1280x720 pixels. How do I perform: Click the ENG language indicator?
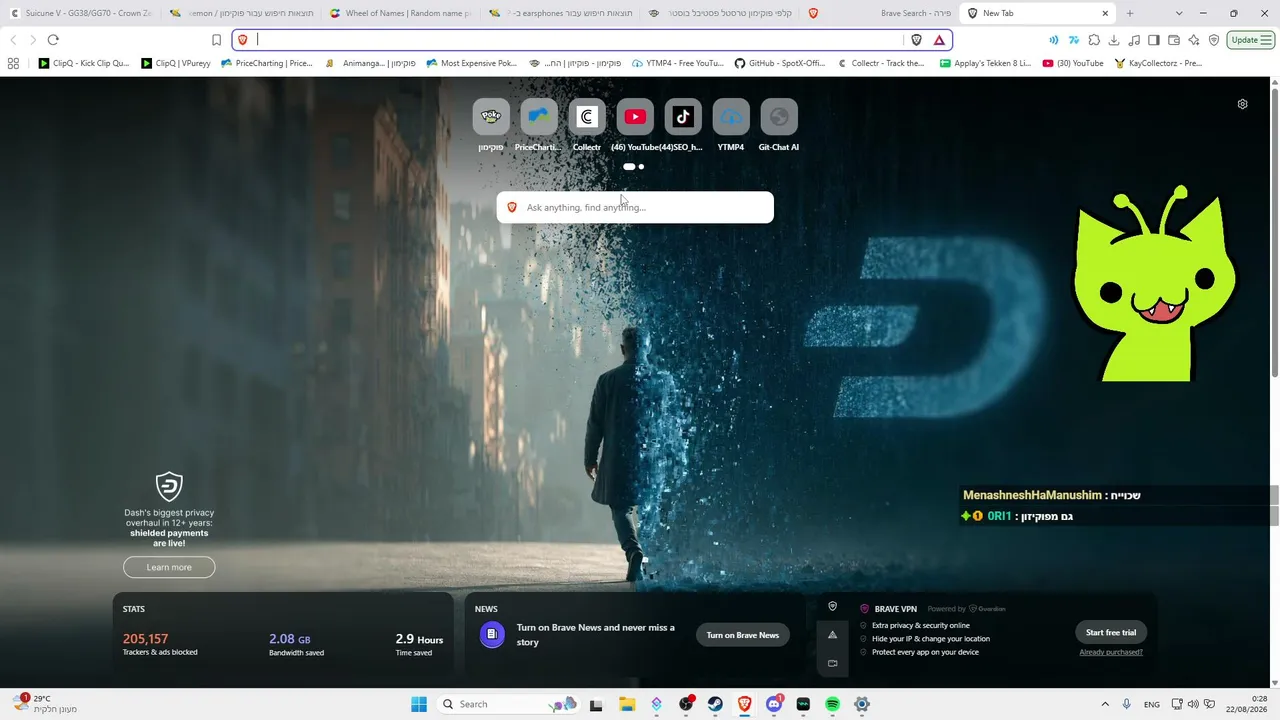[1152, 704]
